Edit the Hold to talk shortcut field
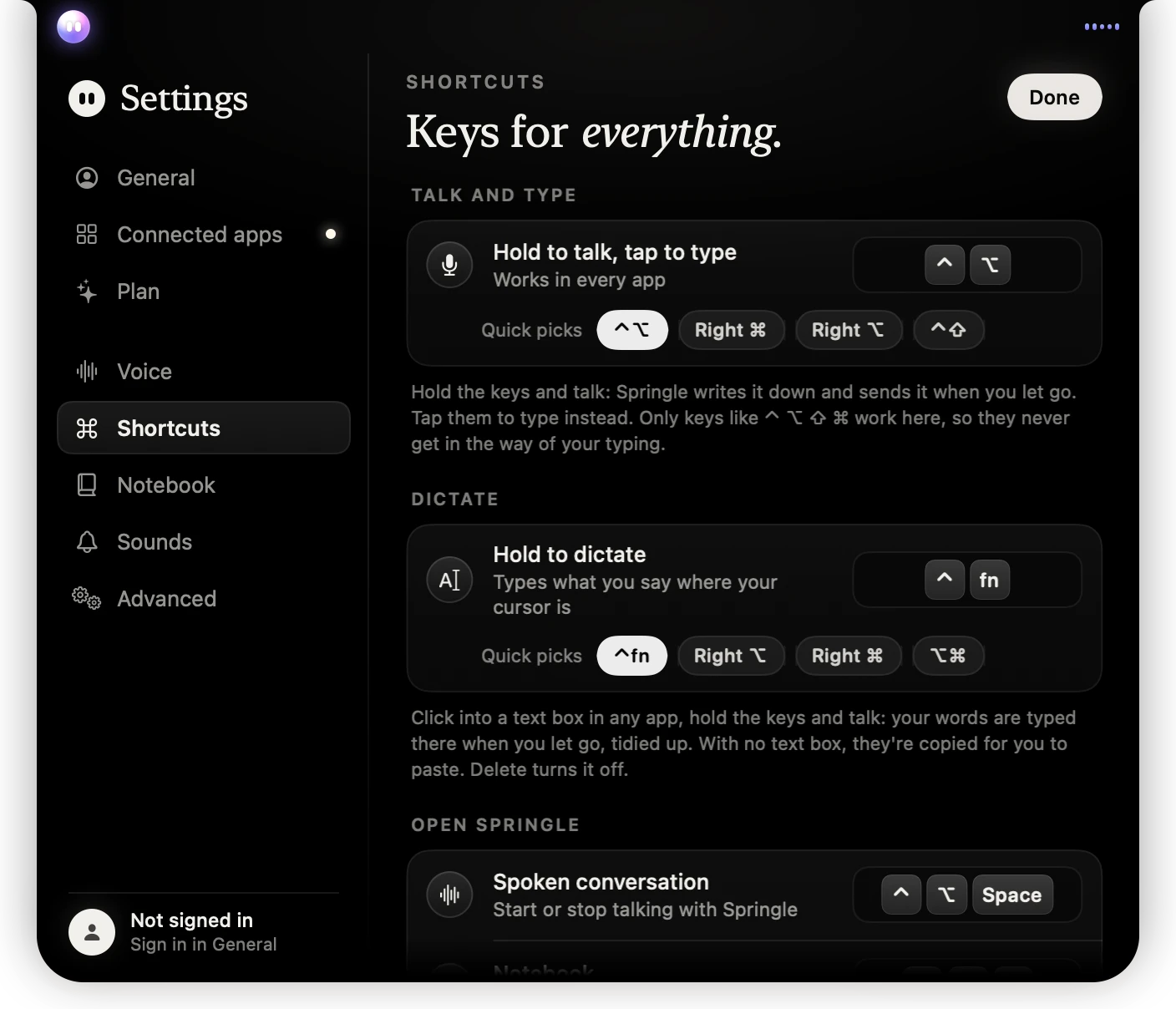1176x1009 pixels. (967, 265)
